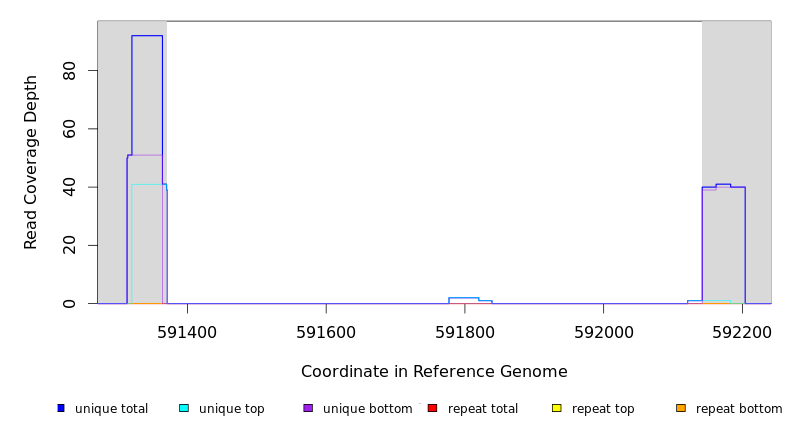Click the orange repeat bottom legend swatch
The height and width of the screenshot is (432, 792).
(681, 408)
